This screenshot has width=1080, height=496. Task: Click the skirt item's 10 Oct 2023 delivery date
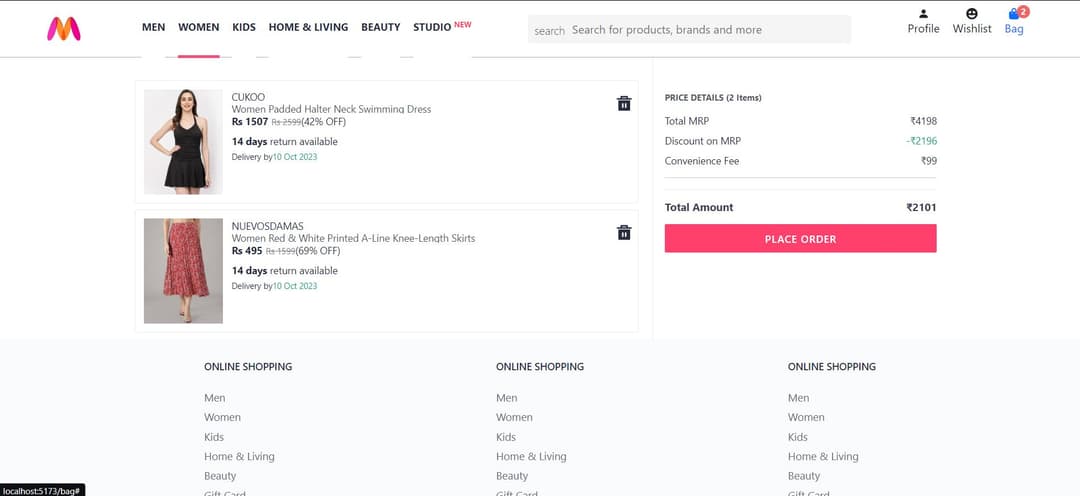[x=295, y=286]
